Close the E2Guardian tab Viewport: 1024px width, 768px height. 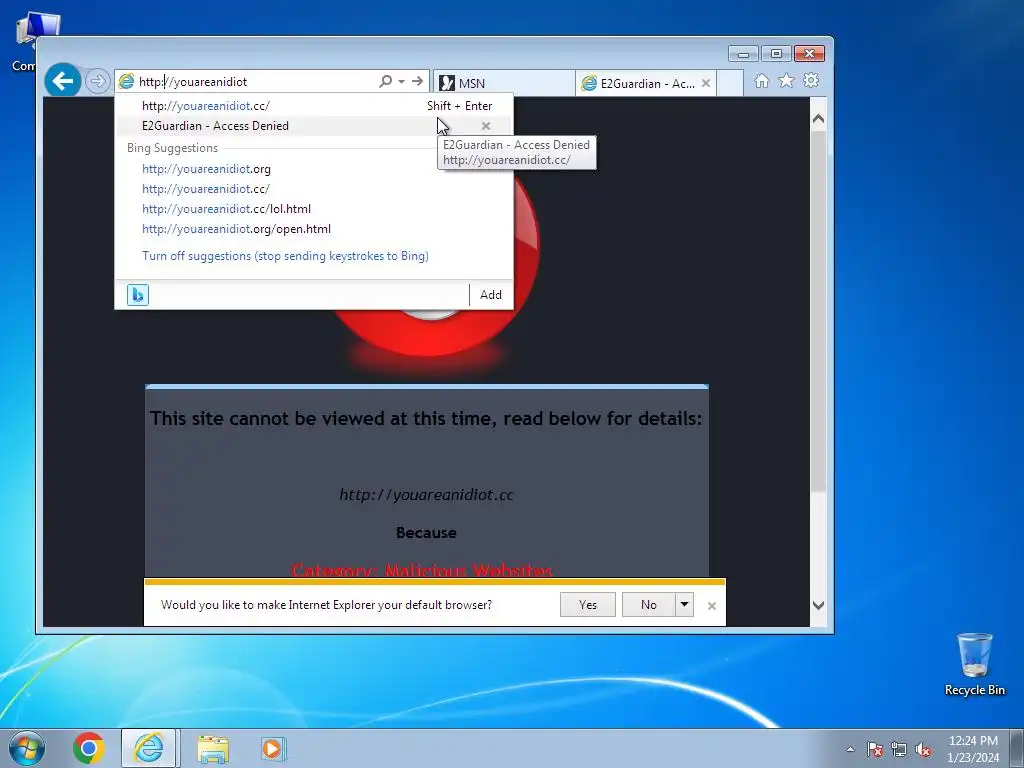tap(706, 83)
